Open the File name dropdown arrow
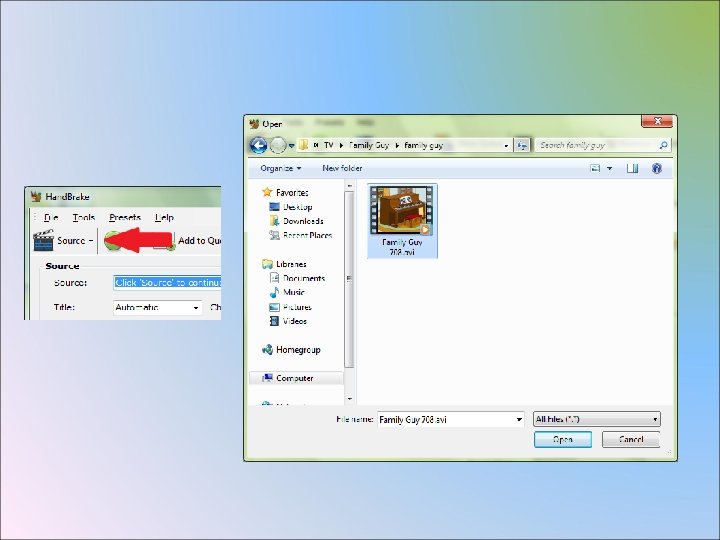 [x=519, y=419]
